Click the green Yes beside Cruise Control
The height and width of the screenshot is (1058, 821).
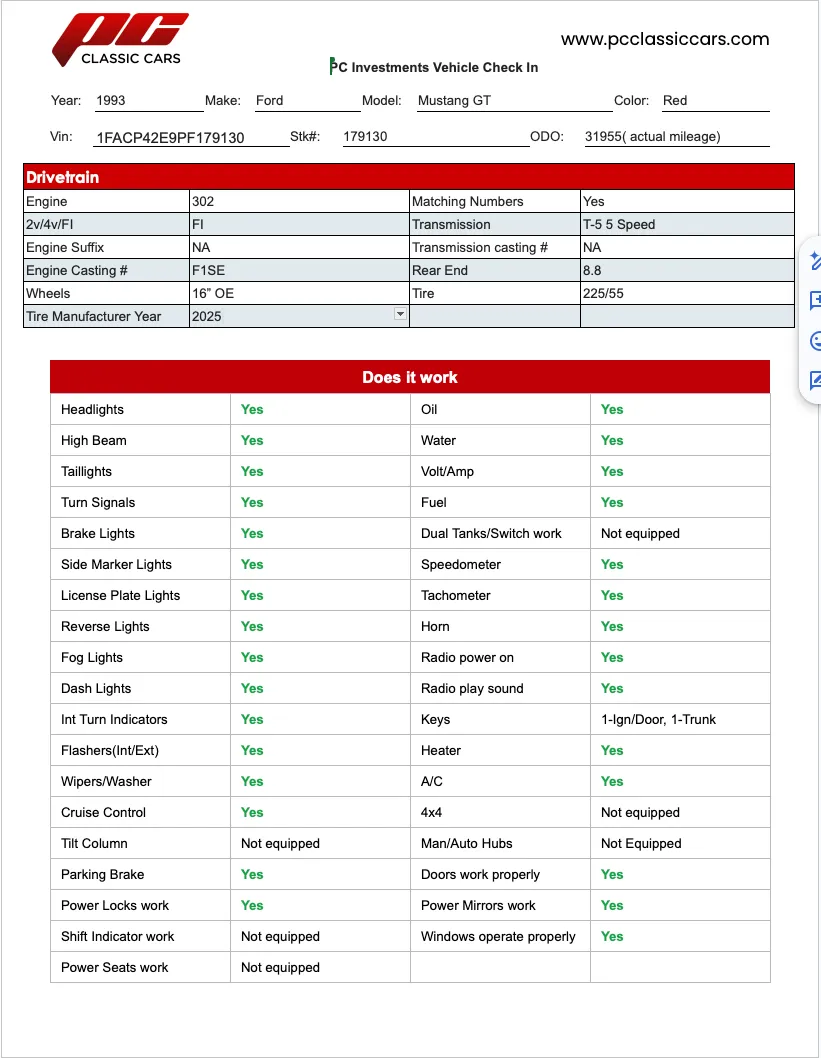pyautogui.click(x=252, y=813)
